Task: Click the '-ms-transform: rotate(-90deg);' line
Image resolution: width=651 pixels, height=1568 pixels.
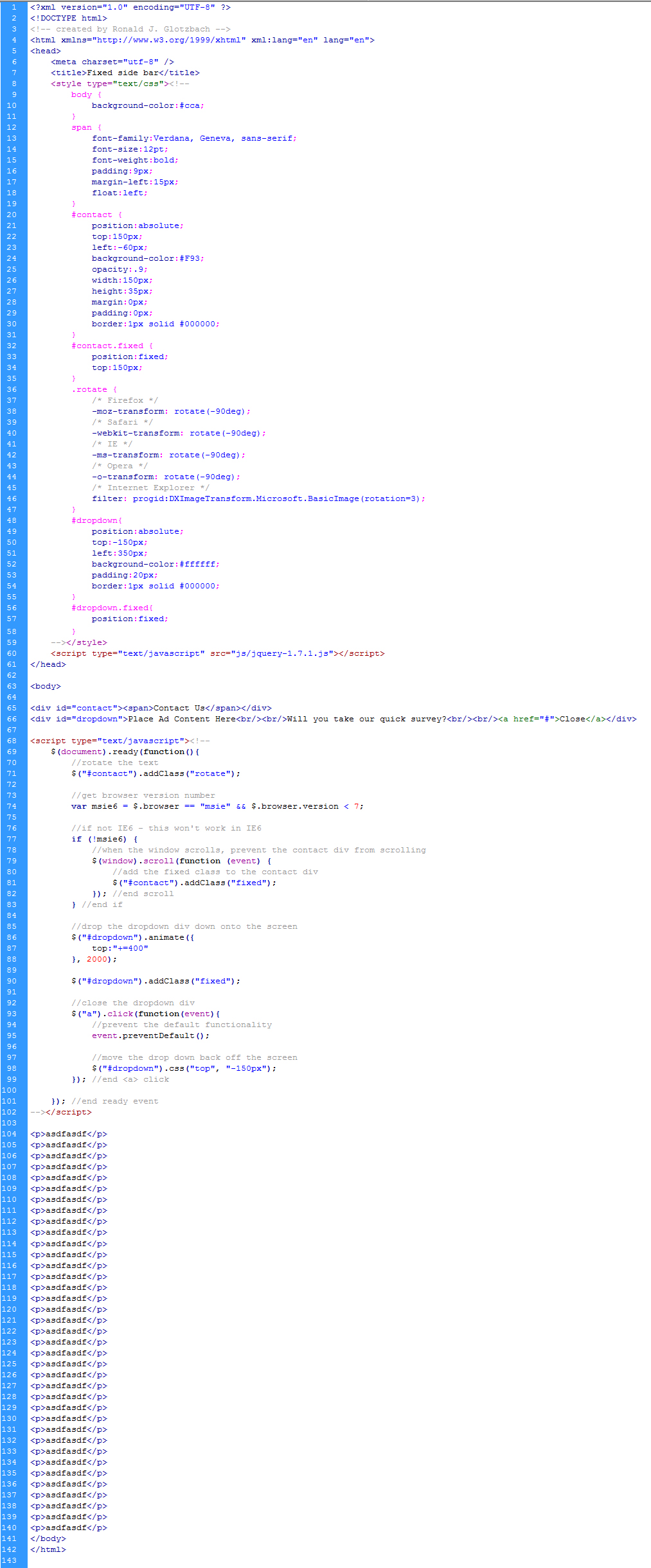Action: (168, 455)
